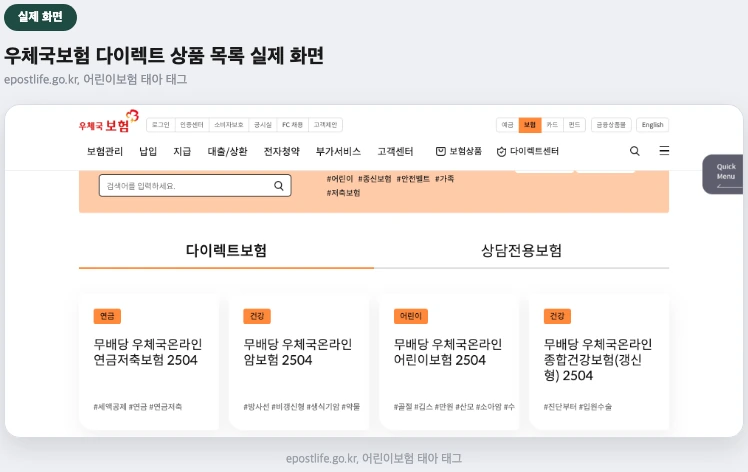Viewport: 748px width, 472px height.
Task: Select the 다이렉트보험 tab
Action: click(226, 251)
